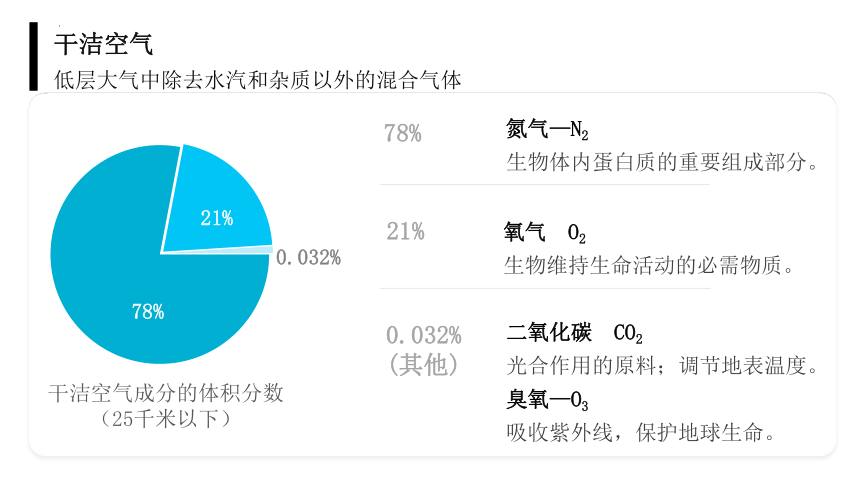
Task: Click the black vertical title bar
Action: [33, 57]
